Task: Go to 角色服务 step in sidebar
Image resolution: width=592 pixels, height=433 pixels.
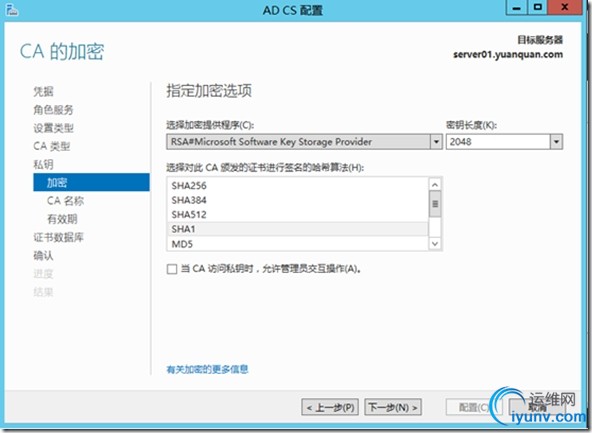Action: [53, 110]
